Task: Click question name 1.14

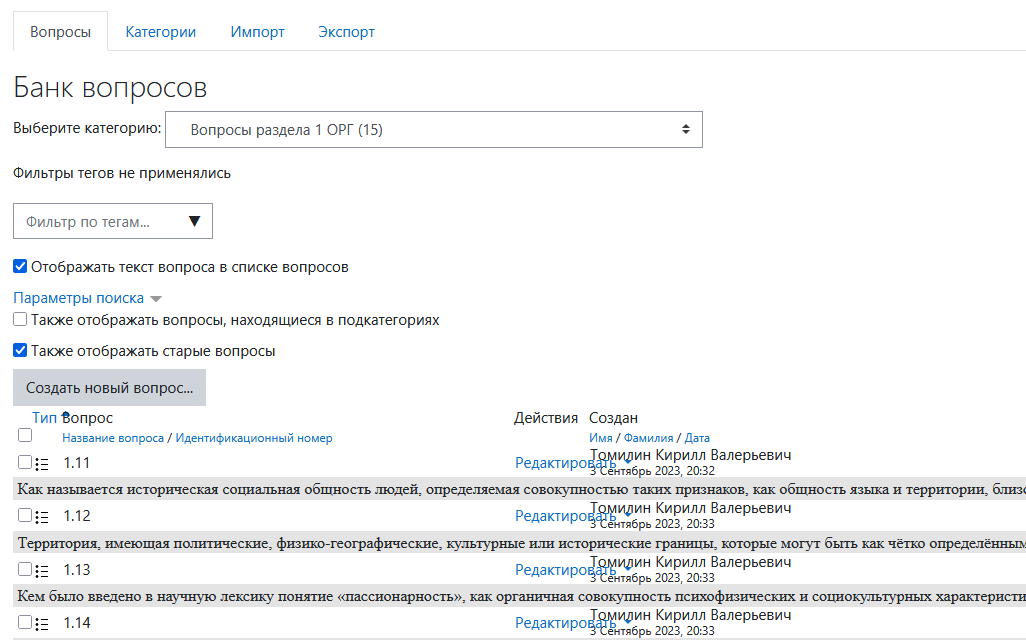Action: point(77,623)
